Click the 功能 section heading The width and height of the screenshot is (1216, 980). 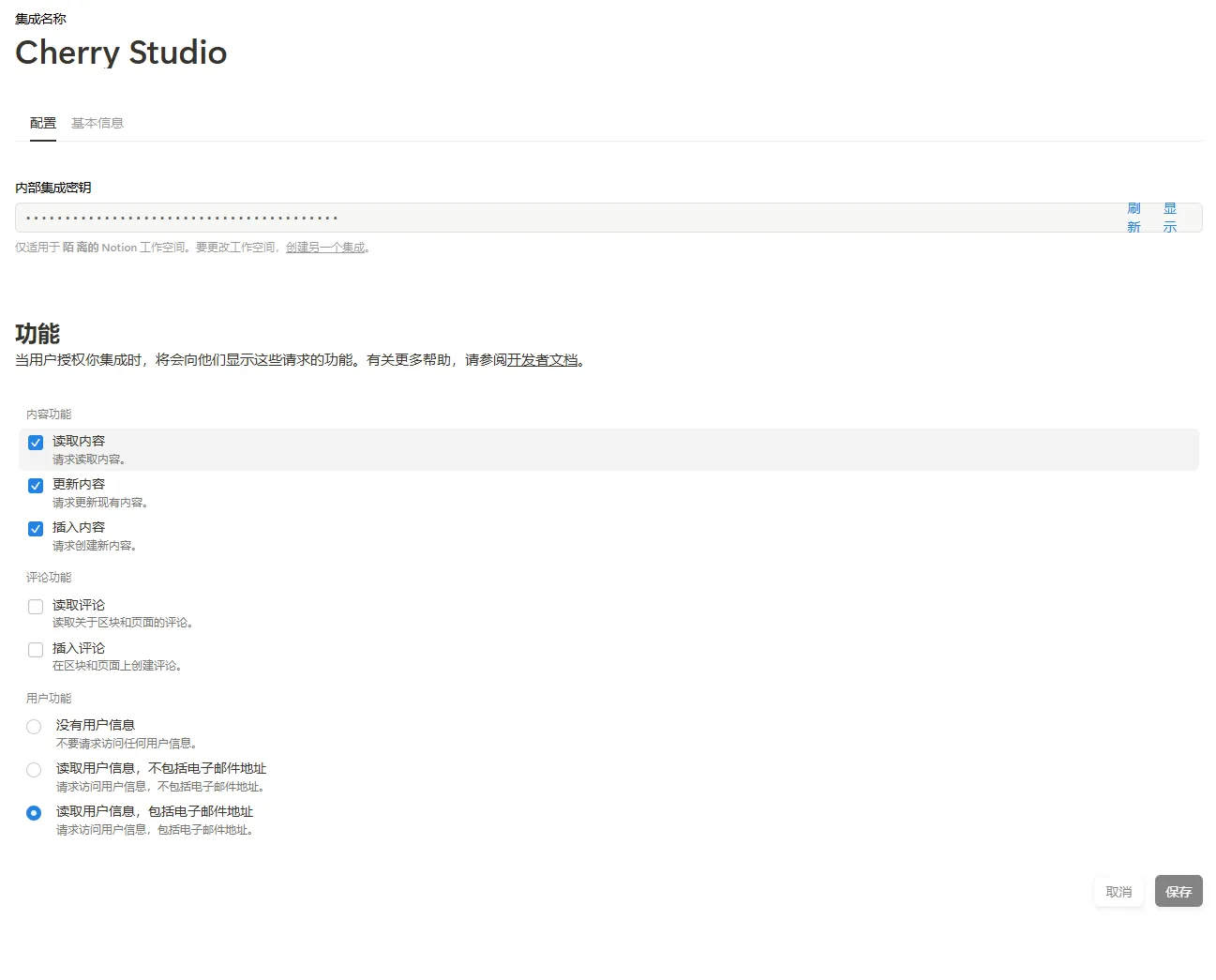click(x=38, y=334)
